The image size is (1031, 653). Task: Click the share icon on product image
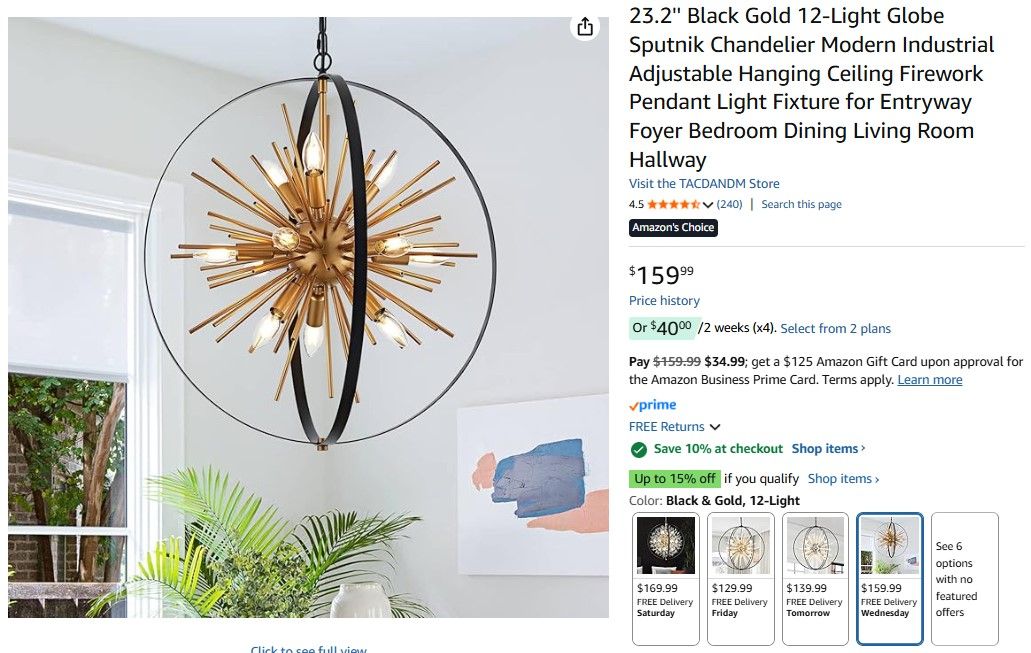pos(585,27)
